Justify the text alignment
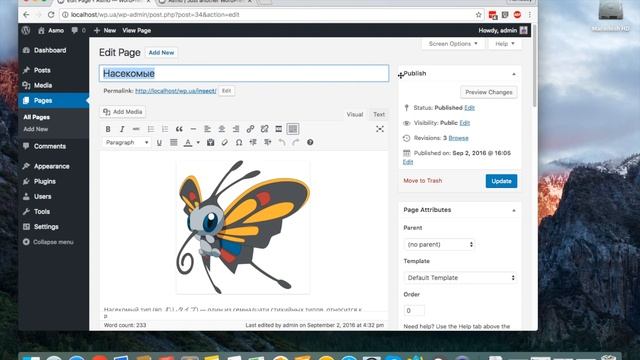The width and height of the screenshot is (640, 360). coord(173,142)
